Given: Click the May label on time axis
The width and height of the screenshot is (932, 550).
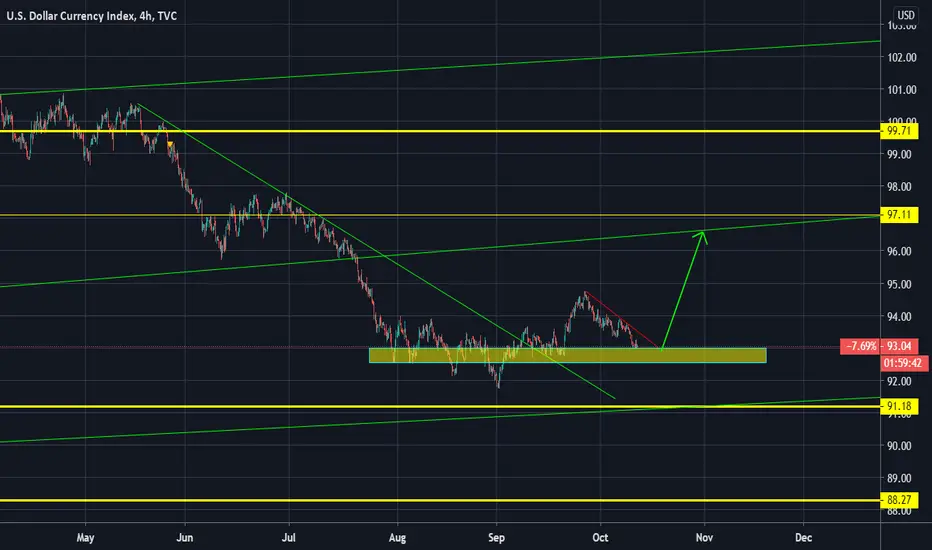Looking at the screenshot, I should click(x=86, y=538).
